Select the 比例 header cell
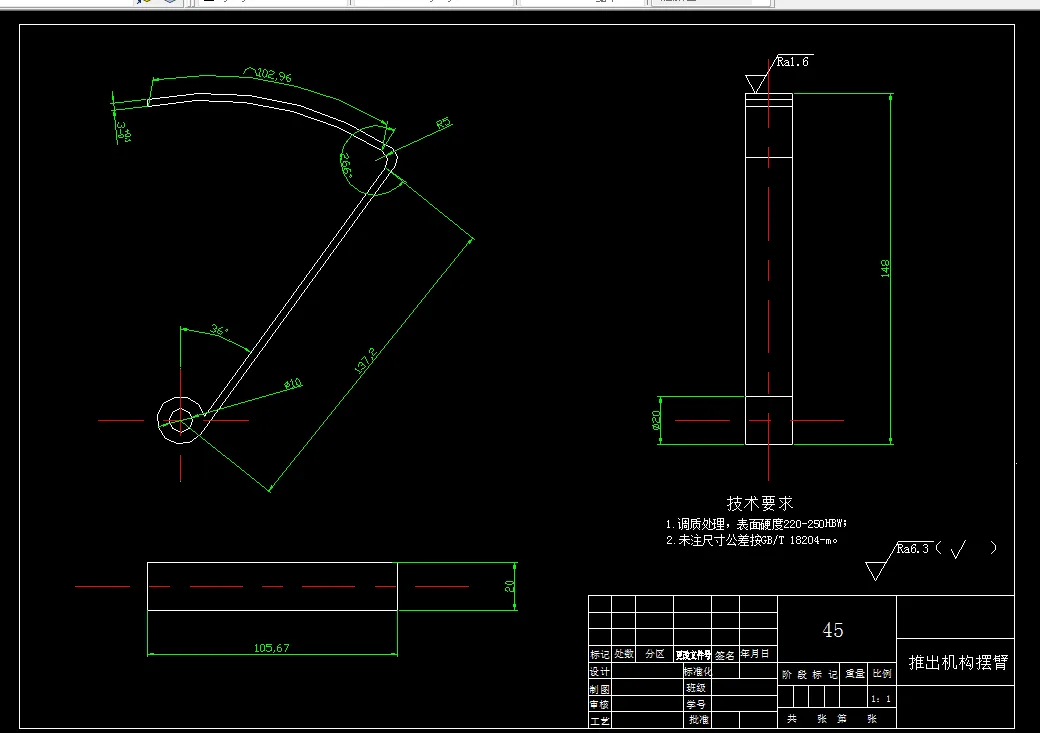The image size is (1040, 733). [x=882, y=674]
